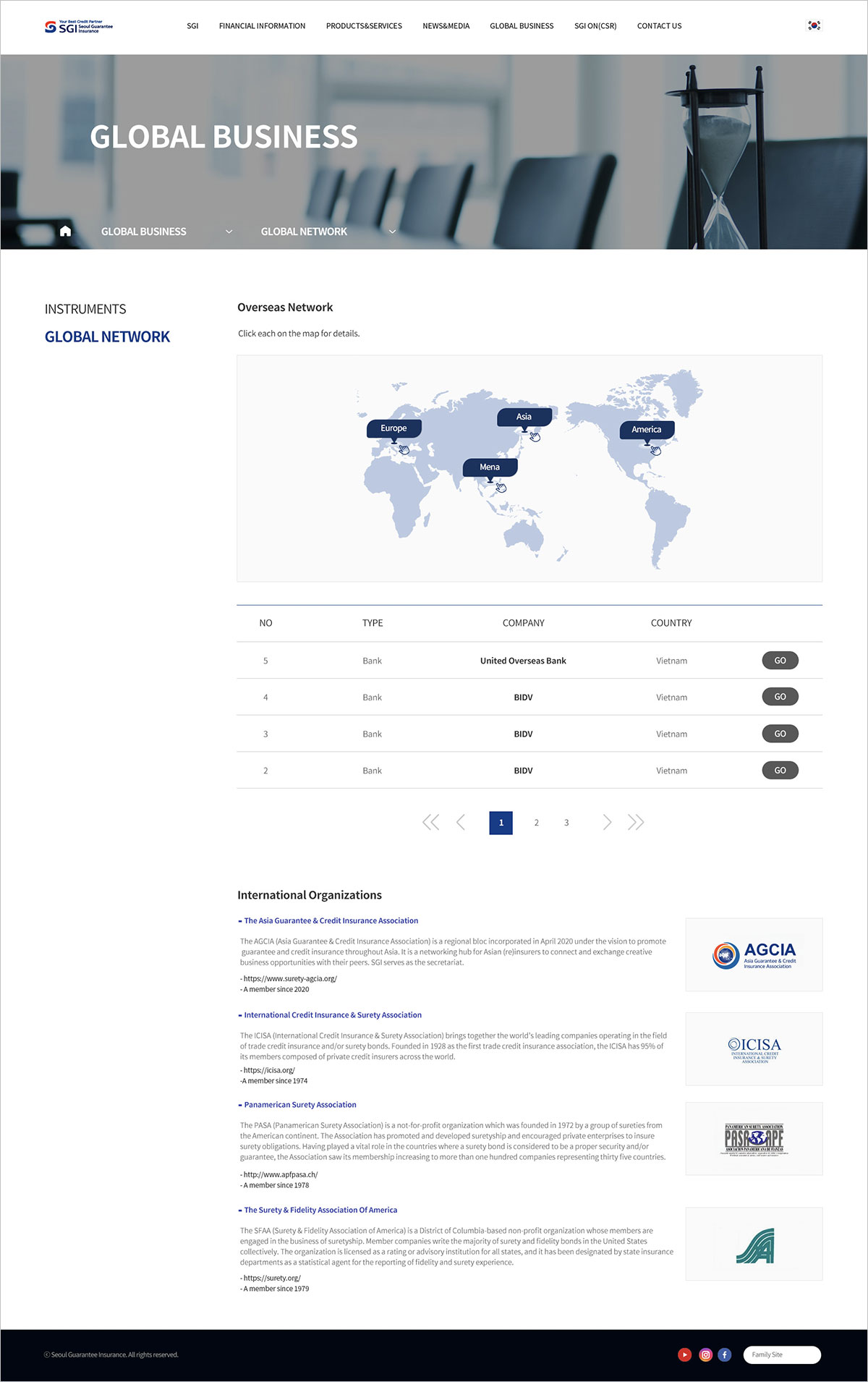Go to next page arrow
The image size is (868, 1382).
click(x=607, y=822)
